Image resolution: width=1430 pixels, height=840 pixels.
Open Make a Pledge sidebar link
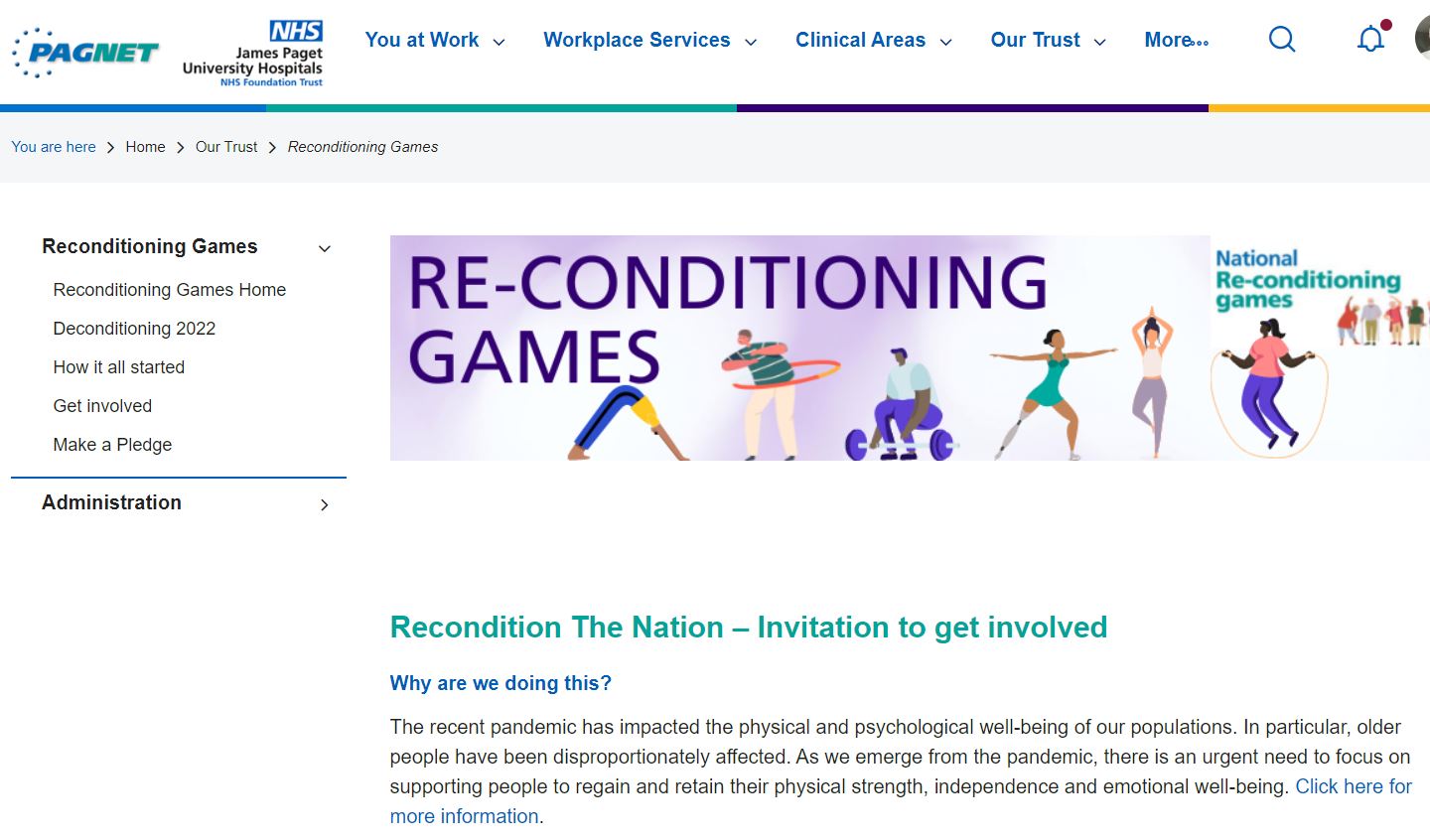point(112,445)
